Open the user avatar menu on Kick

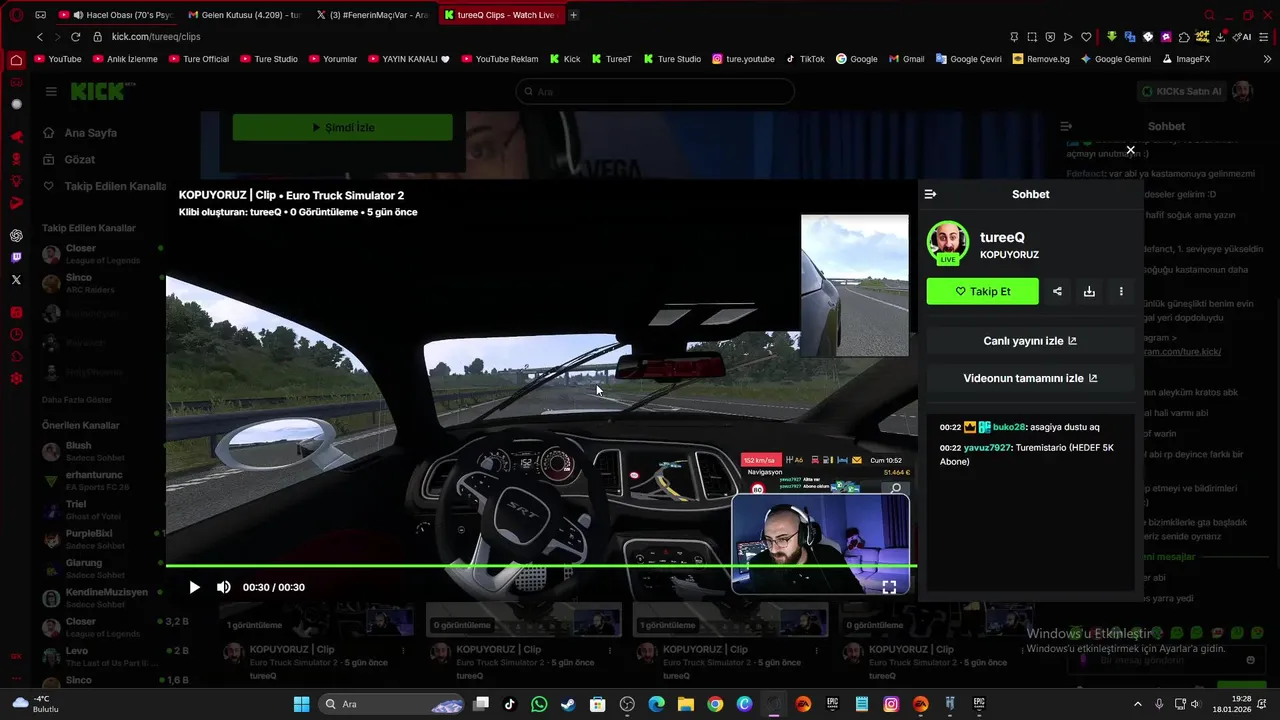[x=1242, y=91]
